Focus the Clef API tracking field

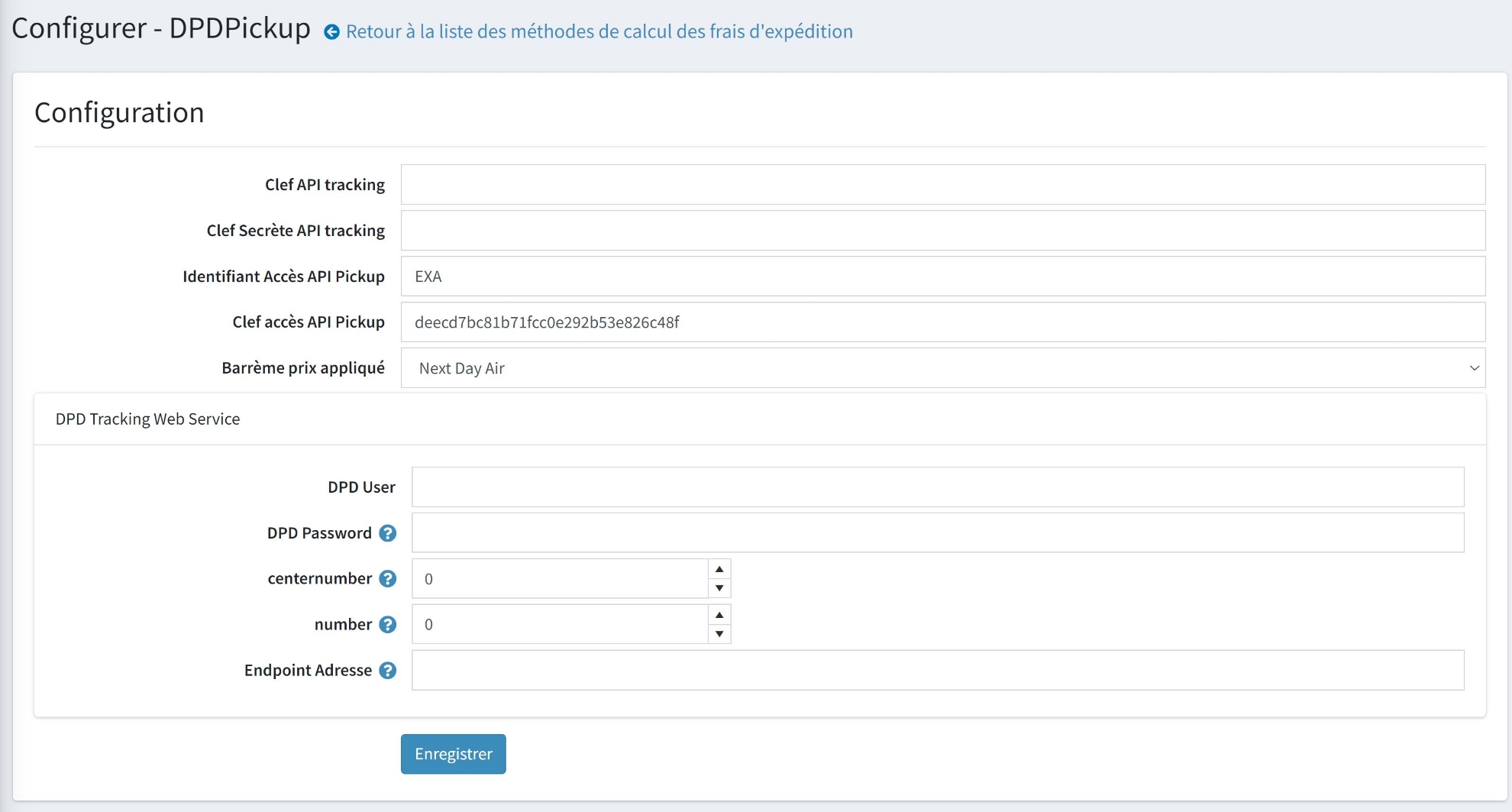pyautogui.click(x=943, y=185)
